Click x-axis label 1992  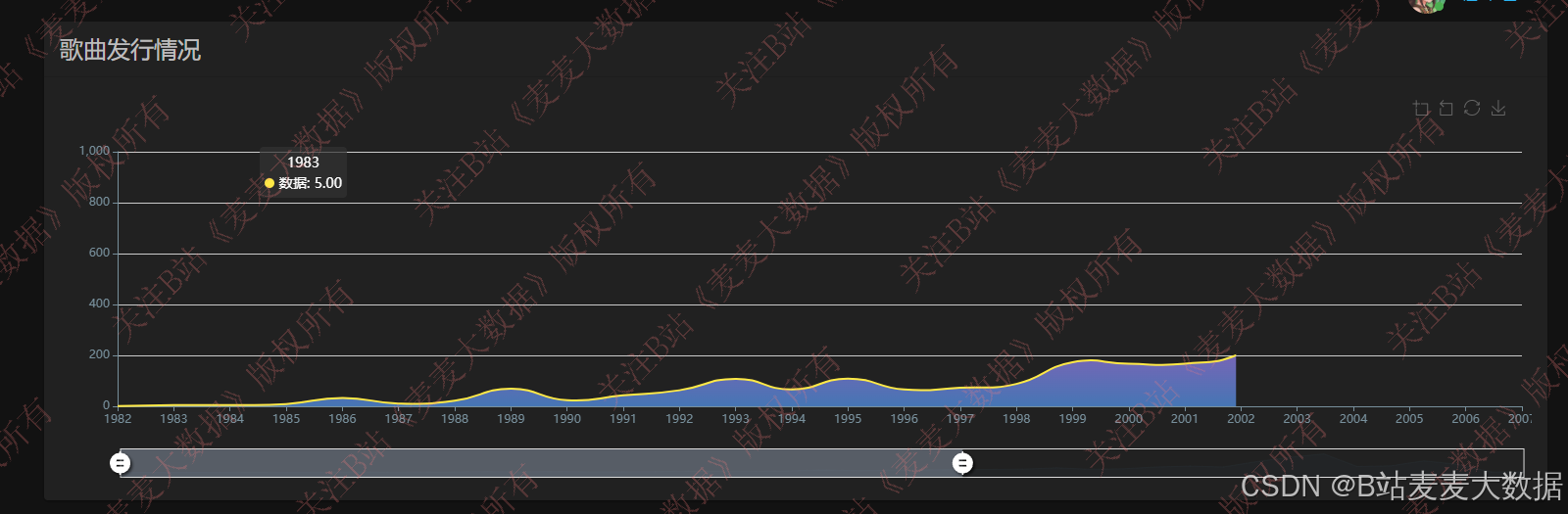(x=679, y=418)
